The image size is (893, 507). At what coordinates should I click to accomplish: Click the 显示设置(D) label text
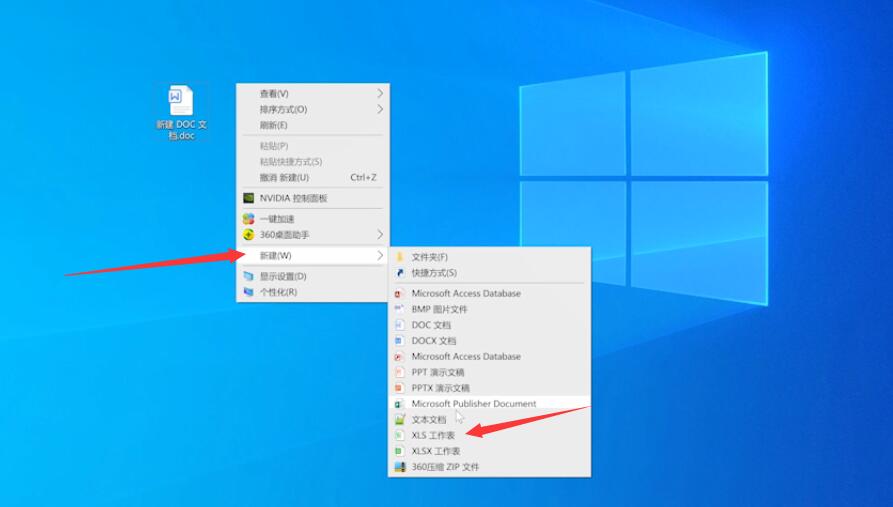point(283,276)
